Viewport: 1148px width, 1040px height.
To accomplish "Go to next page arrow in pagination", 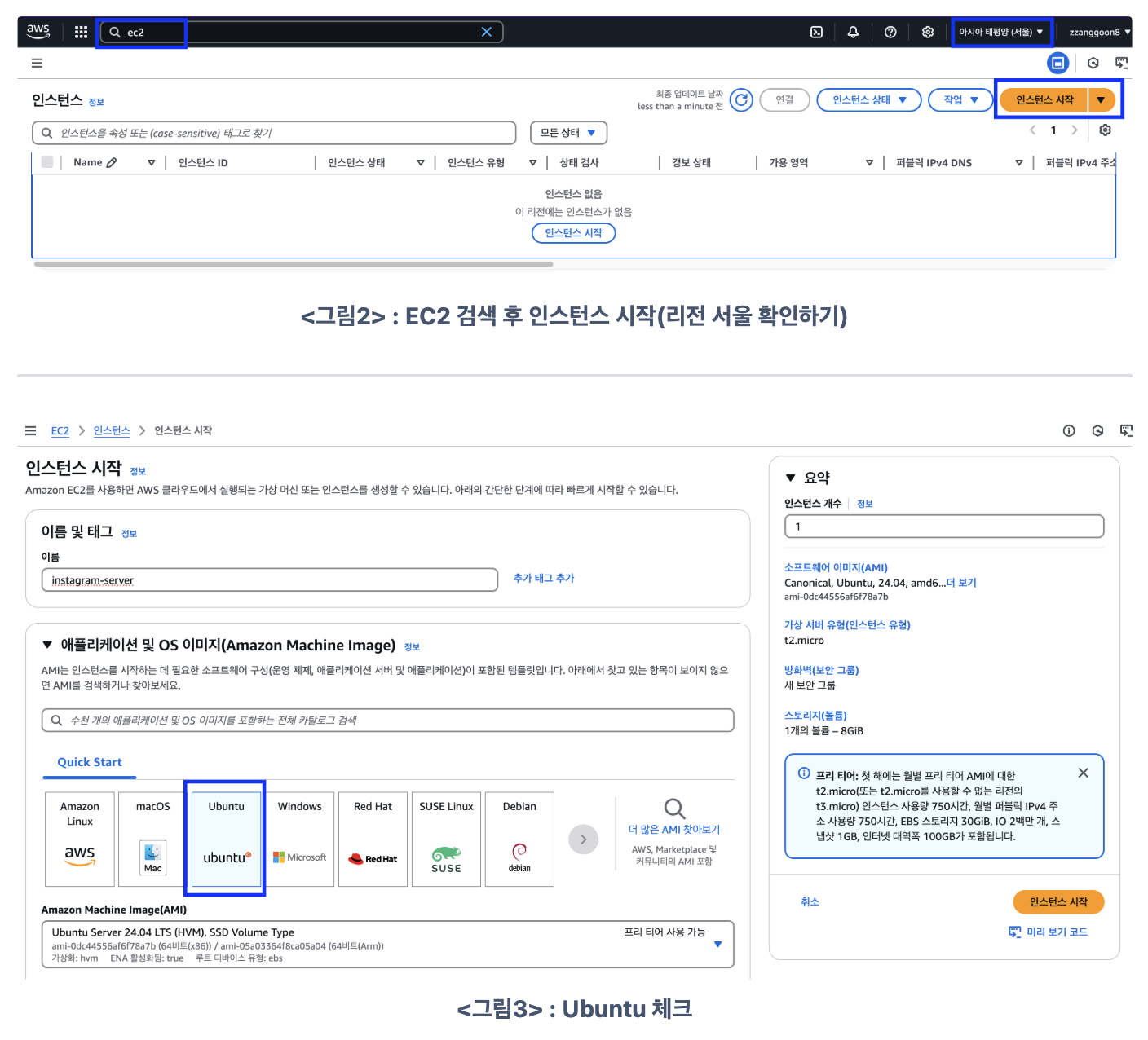I will (x=1075, y=130).
